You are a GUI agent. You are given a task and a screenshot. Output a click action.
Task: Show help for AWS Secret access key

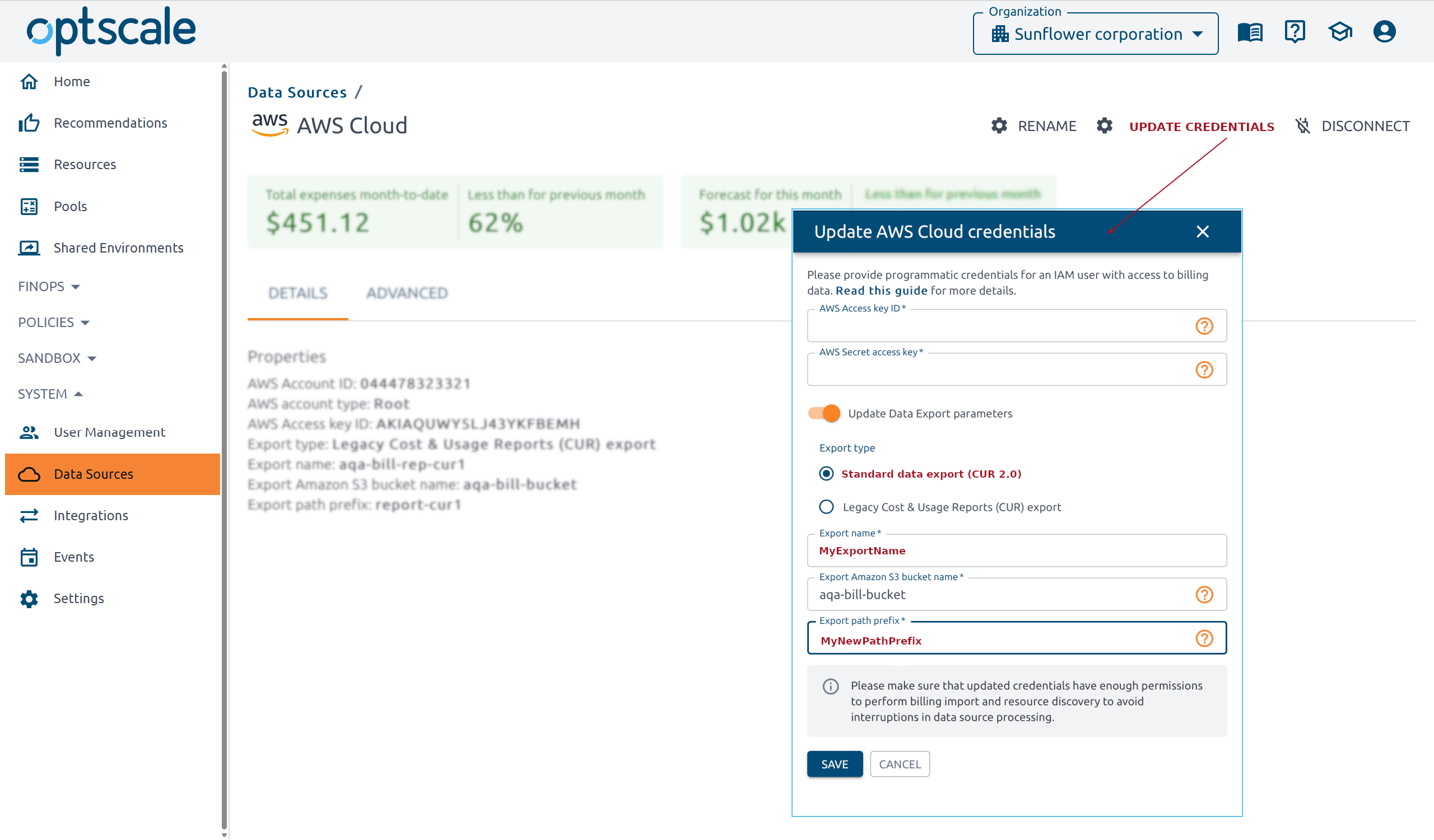point(1204,370)
